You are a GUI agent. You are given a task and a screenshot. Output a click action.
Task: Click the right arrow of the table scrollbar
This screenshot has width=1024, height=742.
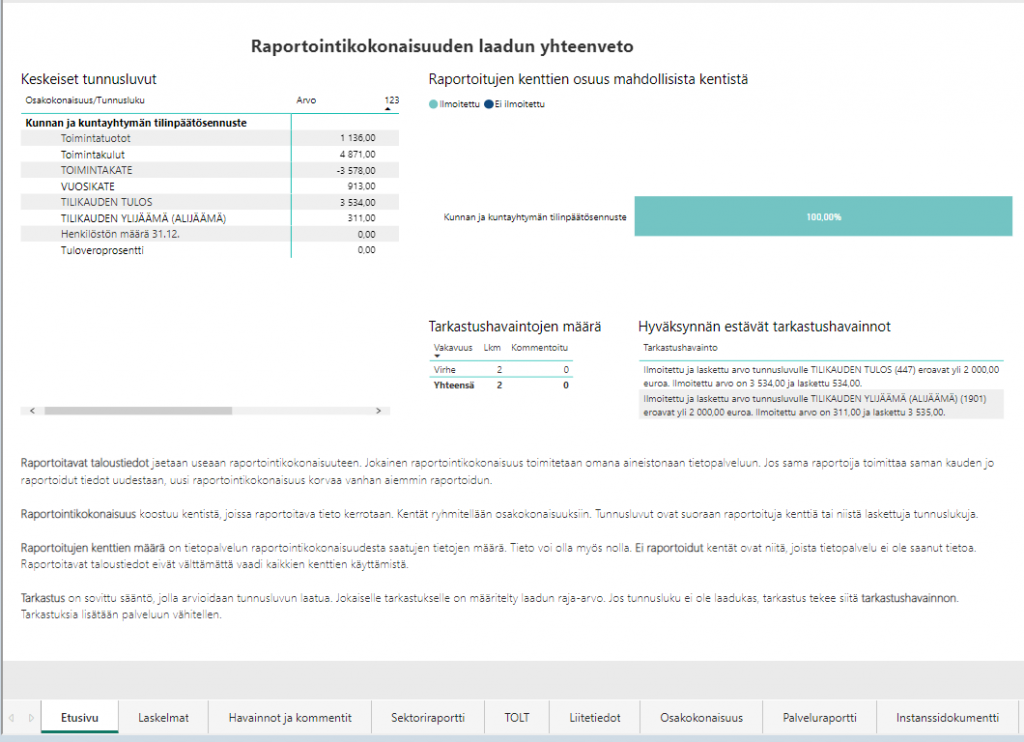(377, 410)
